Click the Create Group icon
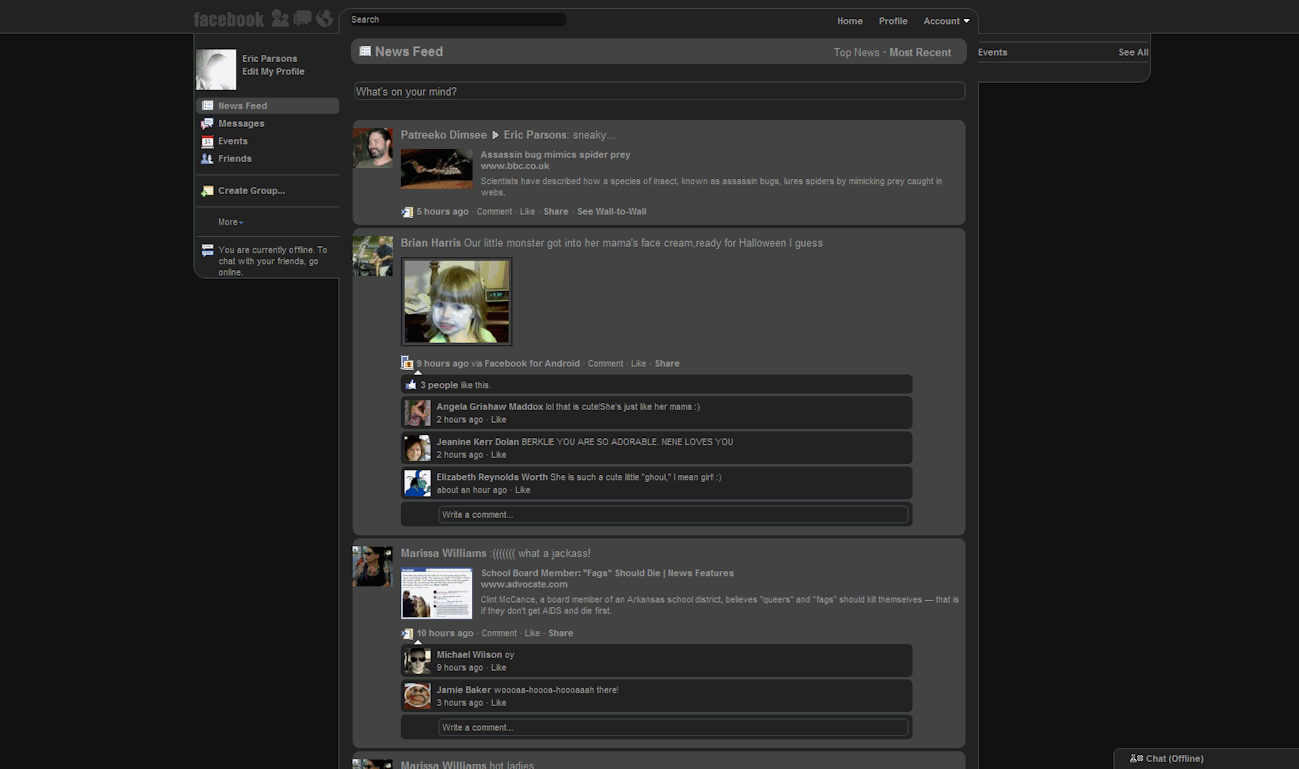The height and width of the screenshot is (769, 1299). click(208, 190)
